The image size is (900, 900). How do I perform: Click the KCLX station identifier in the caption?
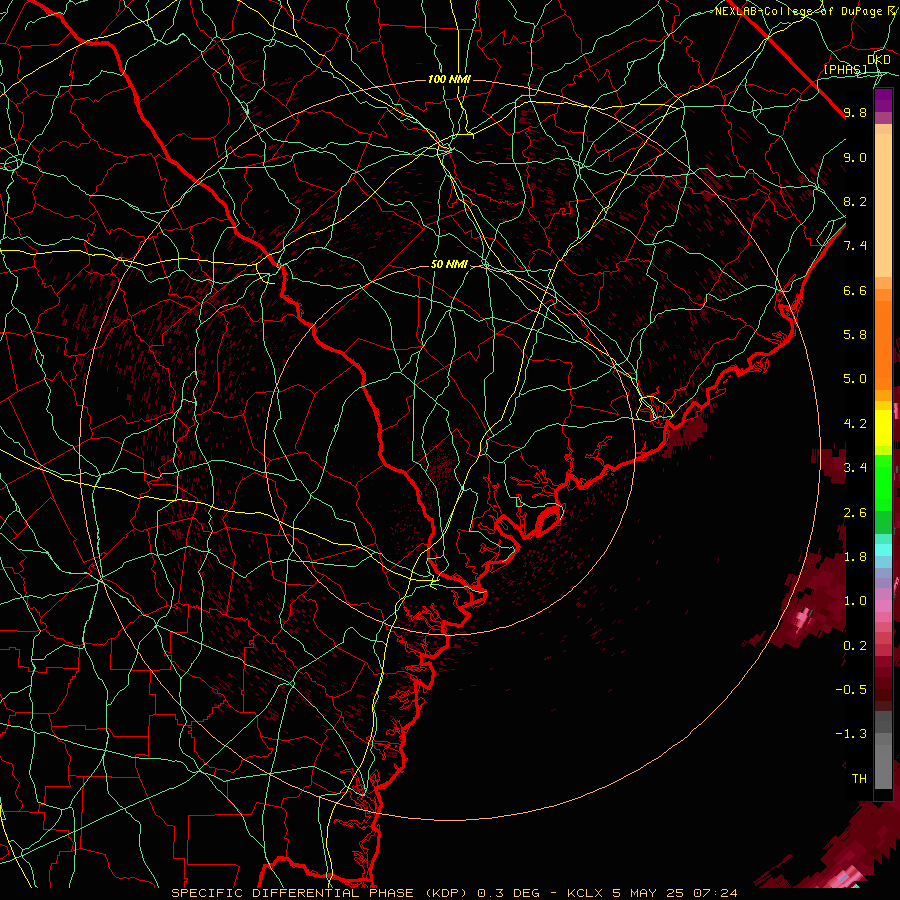tap(587, 893)
